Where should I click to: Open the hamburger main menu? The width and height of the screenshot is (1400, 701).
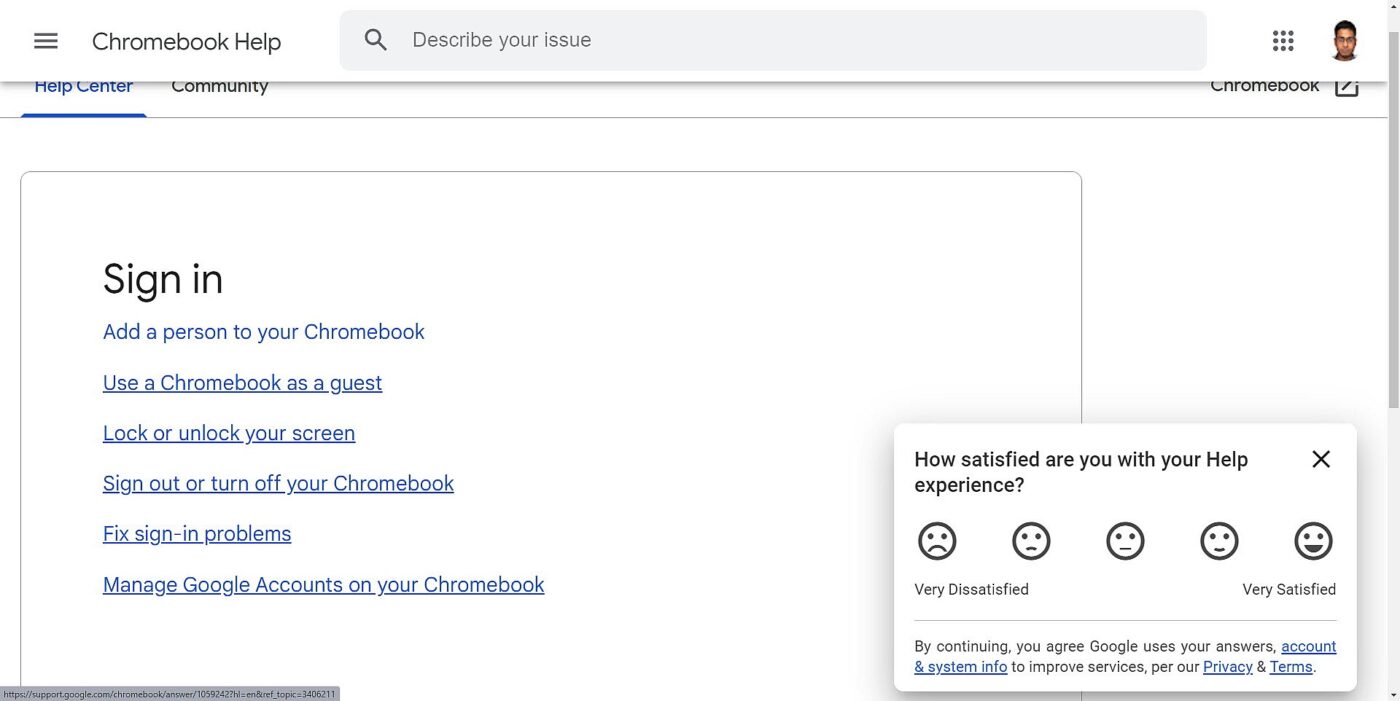coord(46,41)
